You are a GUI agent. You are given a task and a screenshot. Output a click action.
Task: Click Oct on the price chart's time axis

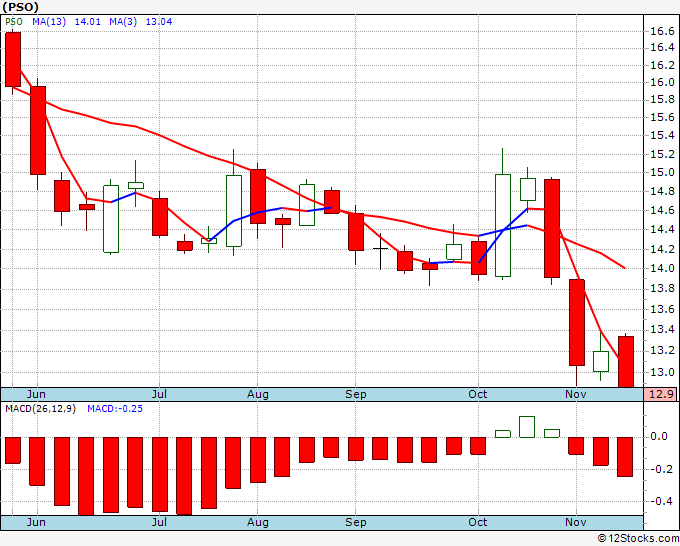[478, 394]
